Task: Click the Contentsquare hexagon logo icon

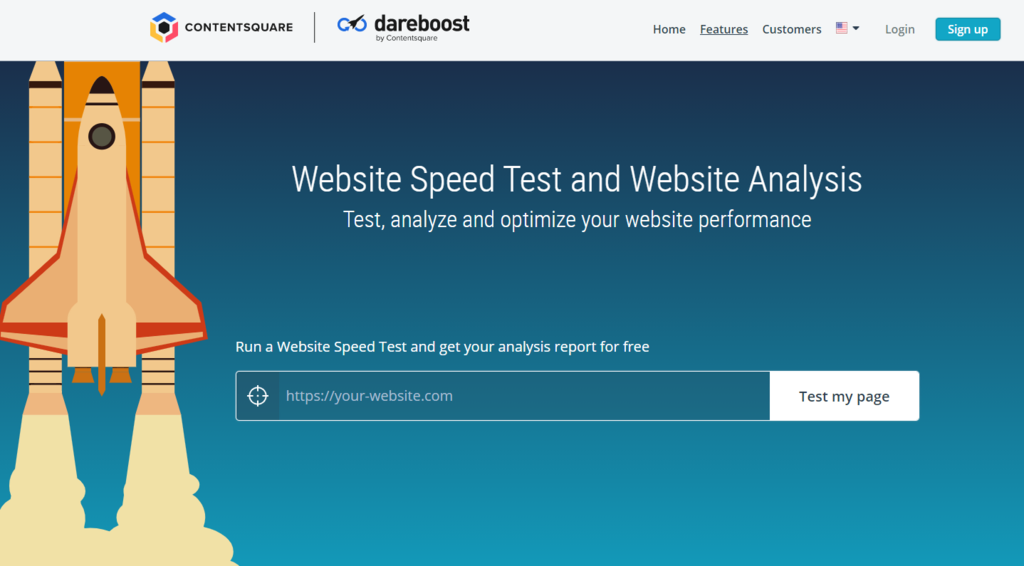Action: point(164,27)
